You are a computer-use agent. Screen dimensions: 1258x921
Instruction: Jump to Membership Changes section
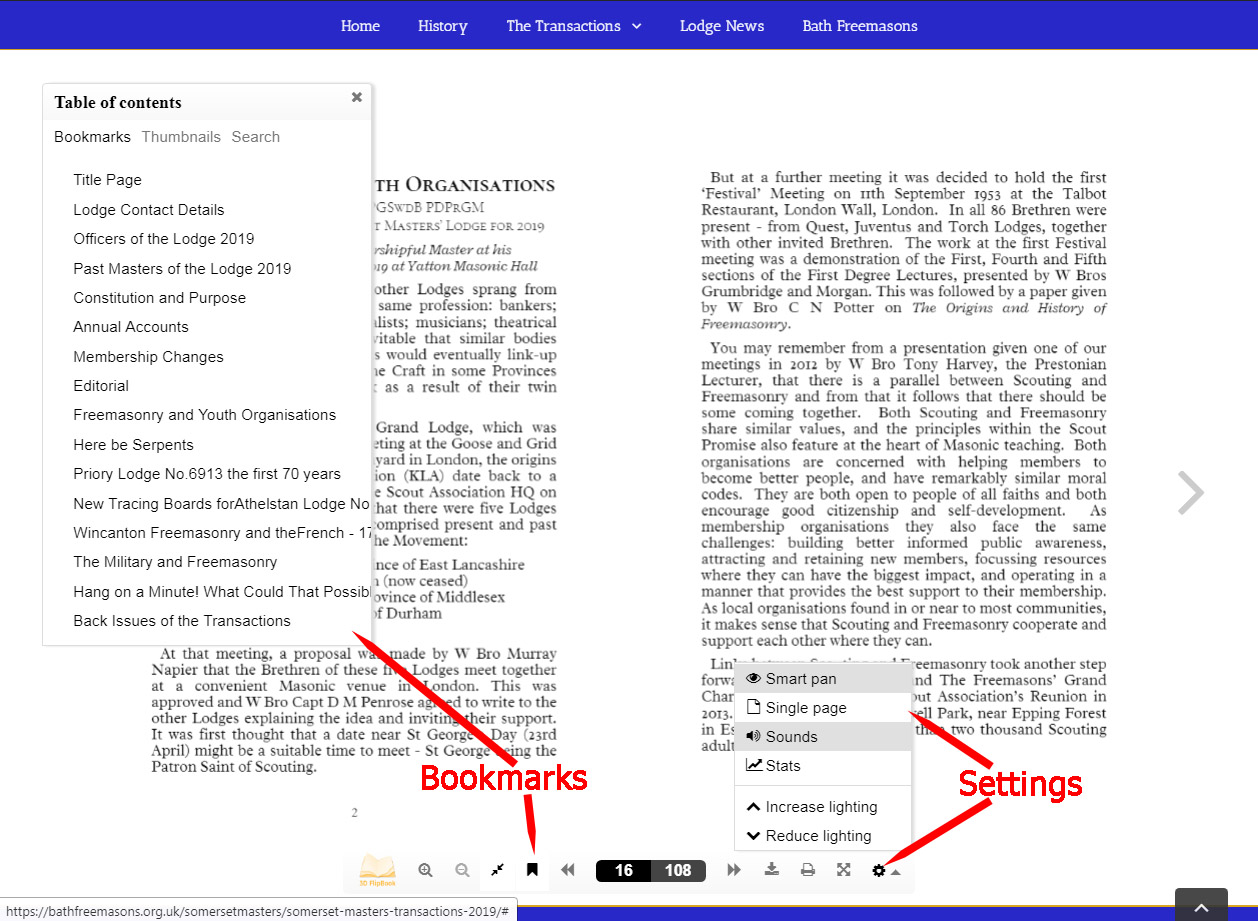click(149, 357)
